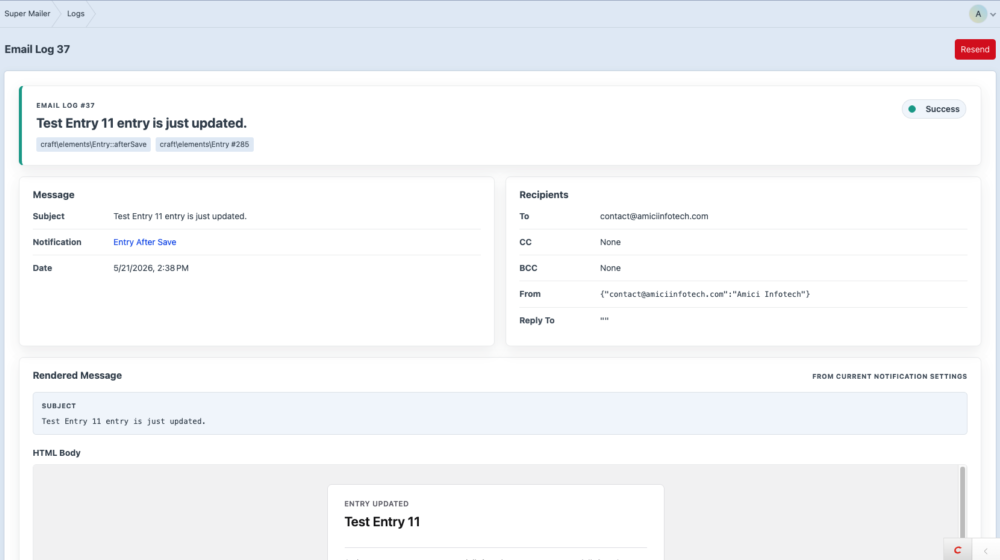This screenshot has height=560, width=1000.
Task: Click the FROM CURRENT NOTIFICATION SETTINGS label
Action: coord(889,376)
